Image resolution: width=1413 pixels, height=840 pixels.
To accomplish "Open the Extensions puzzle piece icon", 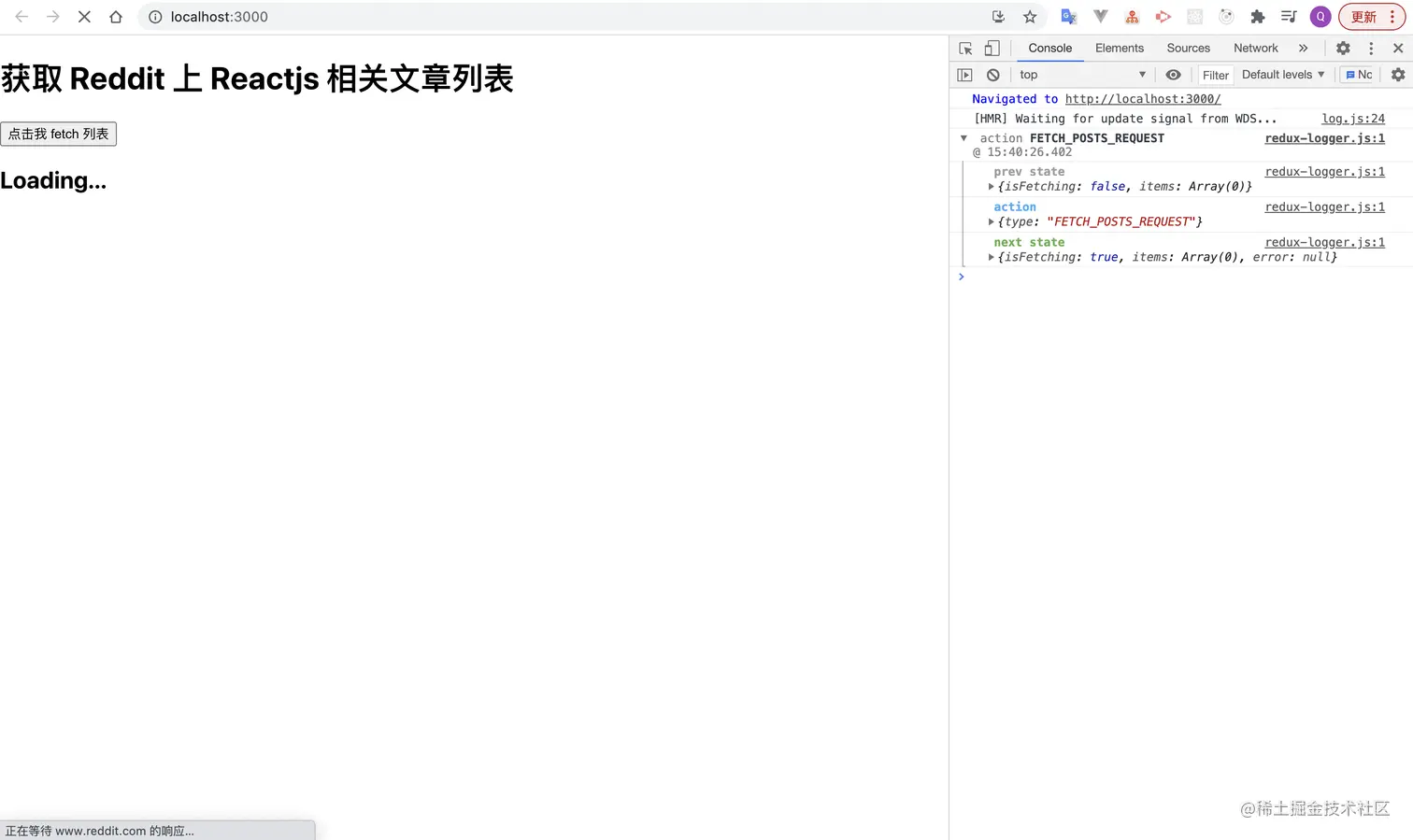I will coord(1258,17).
